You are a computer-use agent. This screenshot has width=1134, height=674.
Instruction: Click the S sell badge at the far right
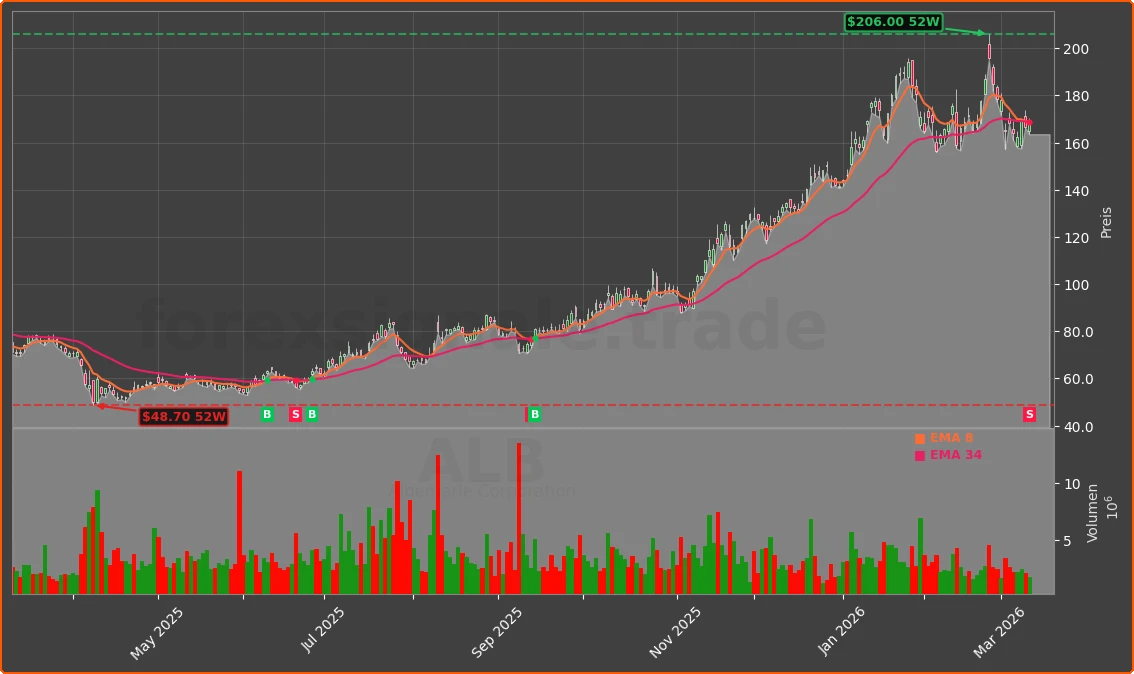(1028, 414)
